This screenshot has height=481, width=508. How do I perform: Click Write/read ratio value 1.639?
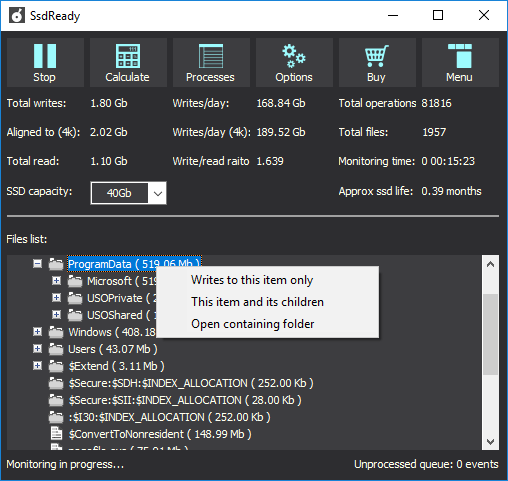coord(270,161)
